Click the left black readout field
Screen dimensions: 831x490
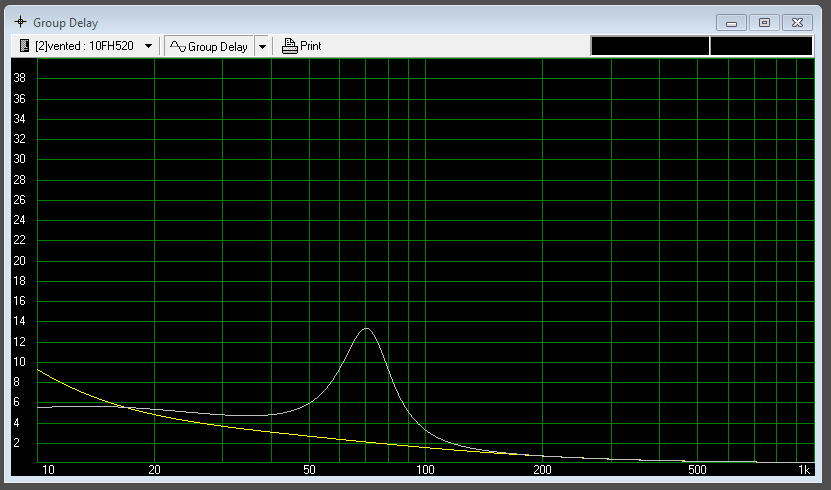(650, 46)
